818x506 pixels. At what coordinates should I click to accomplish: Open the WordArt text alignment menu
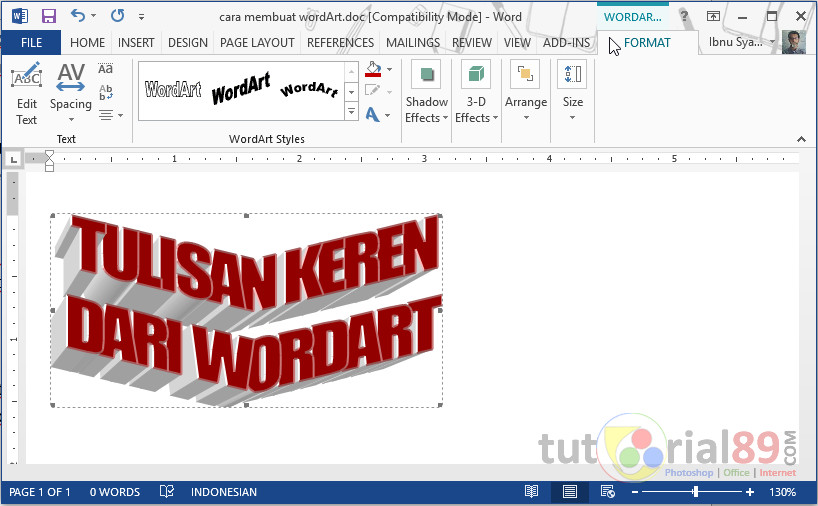pos(111,115)
